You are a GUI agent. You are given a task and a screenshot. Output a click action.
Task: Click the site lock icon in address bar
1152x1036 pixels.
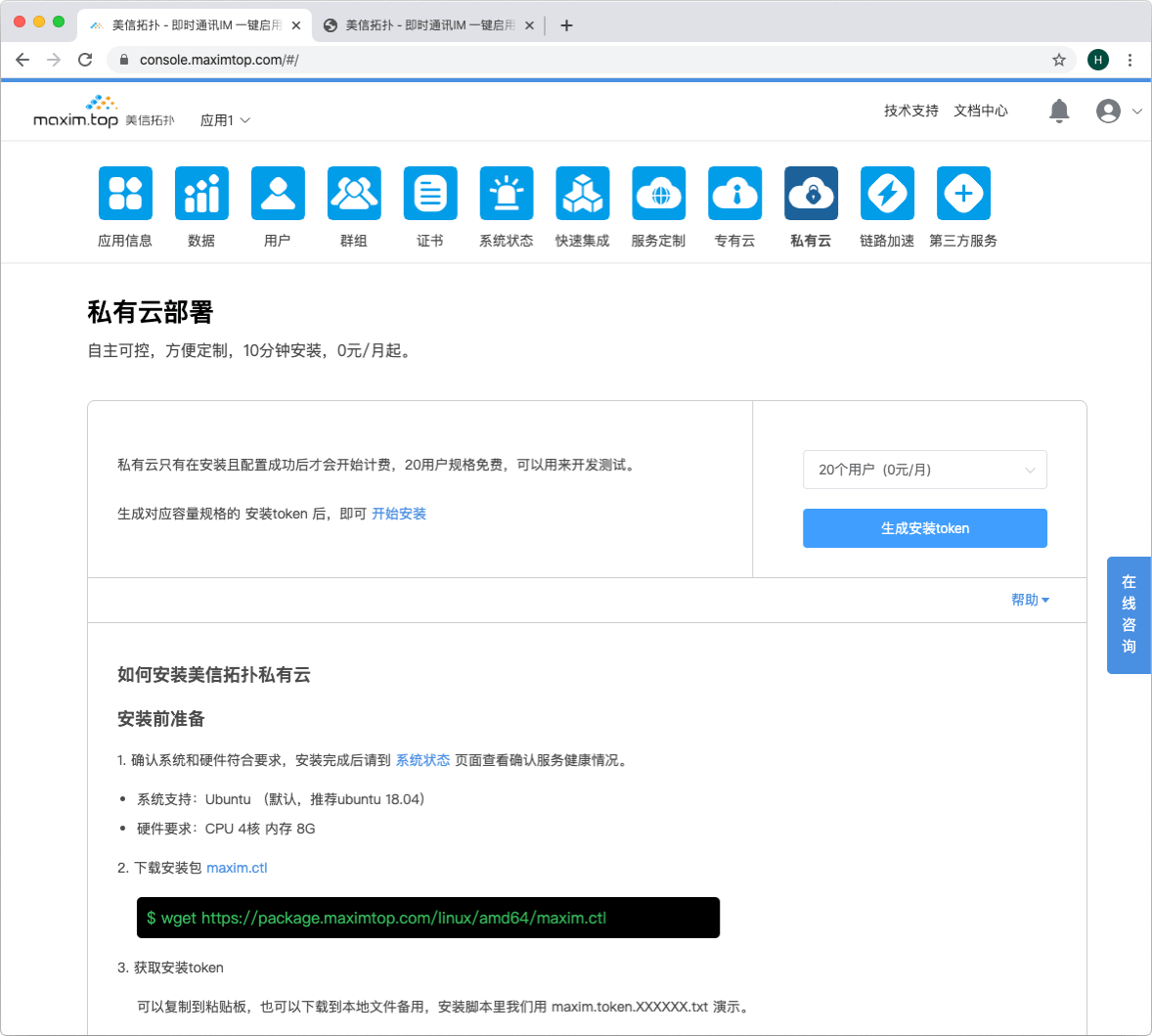click(124, 60)
